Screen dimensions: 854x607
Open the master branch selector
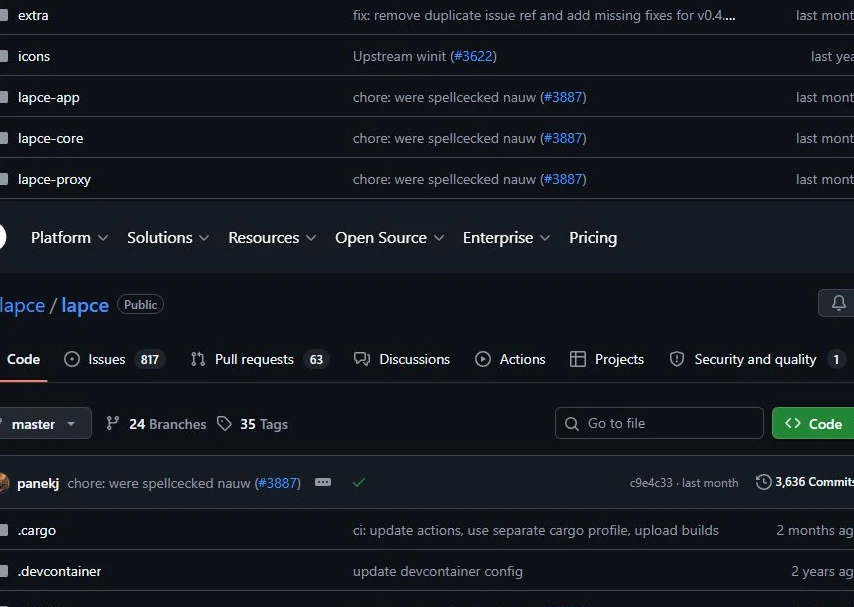45,423
